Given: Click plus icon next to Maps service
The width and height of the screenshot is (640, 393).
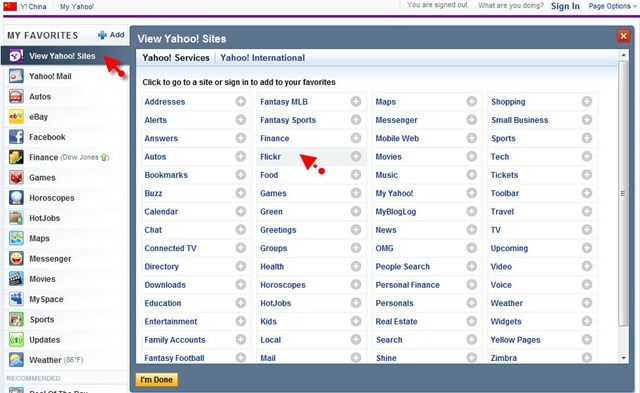Looking at the screenshot, I should click(x=472, y=102).
